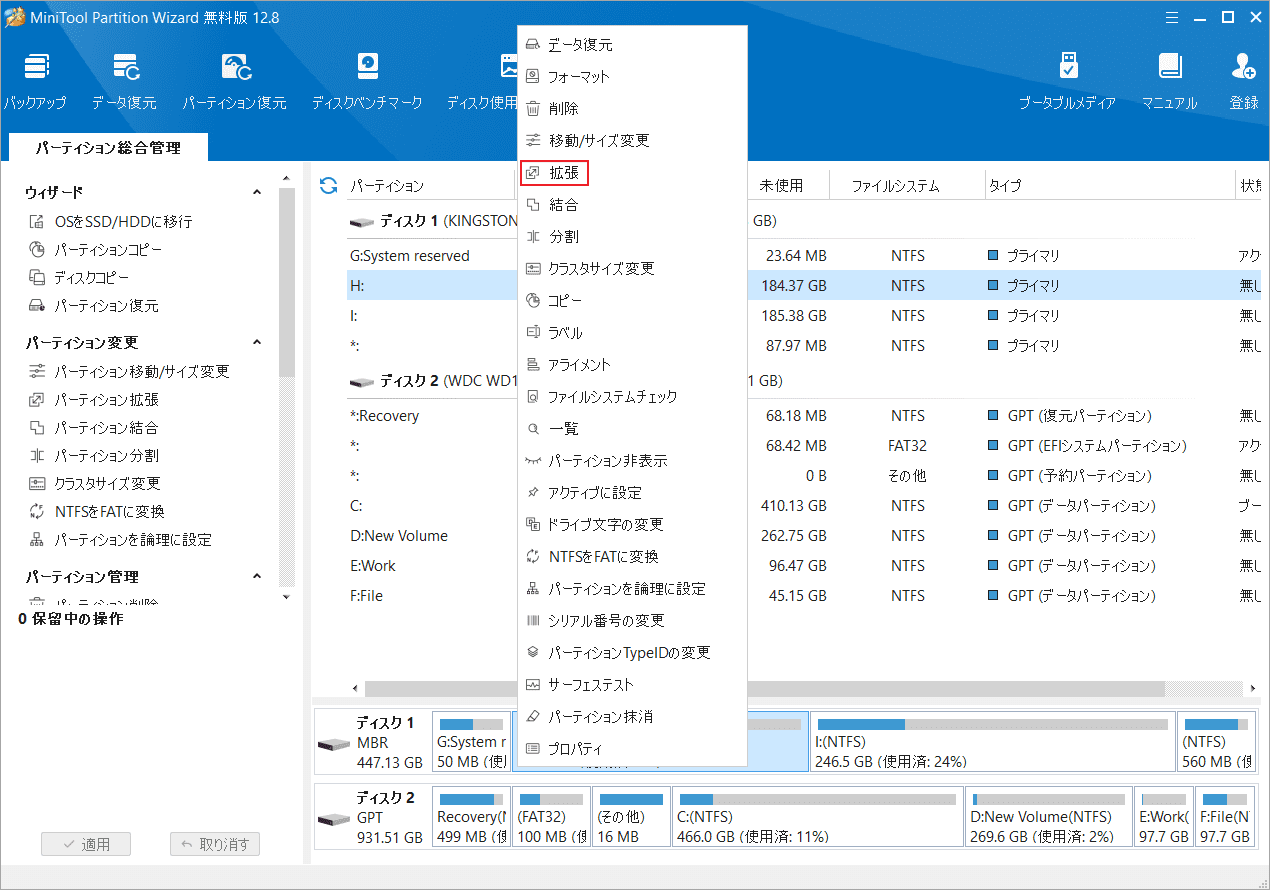Screen dimensions: 1270x890
Task: Click ディスク 2 GPT disk icon in map
Action: 333,820
